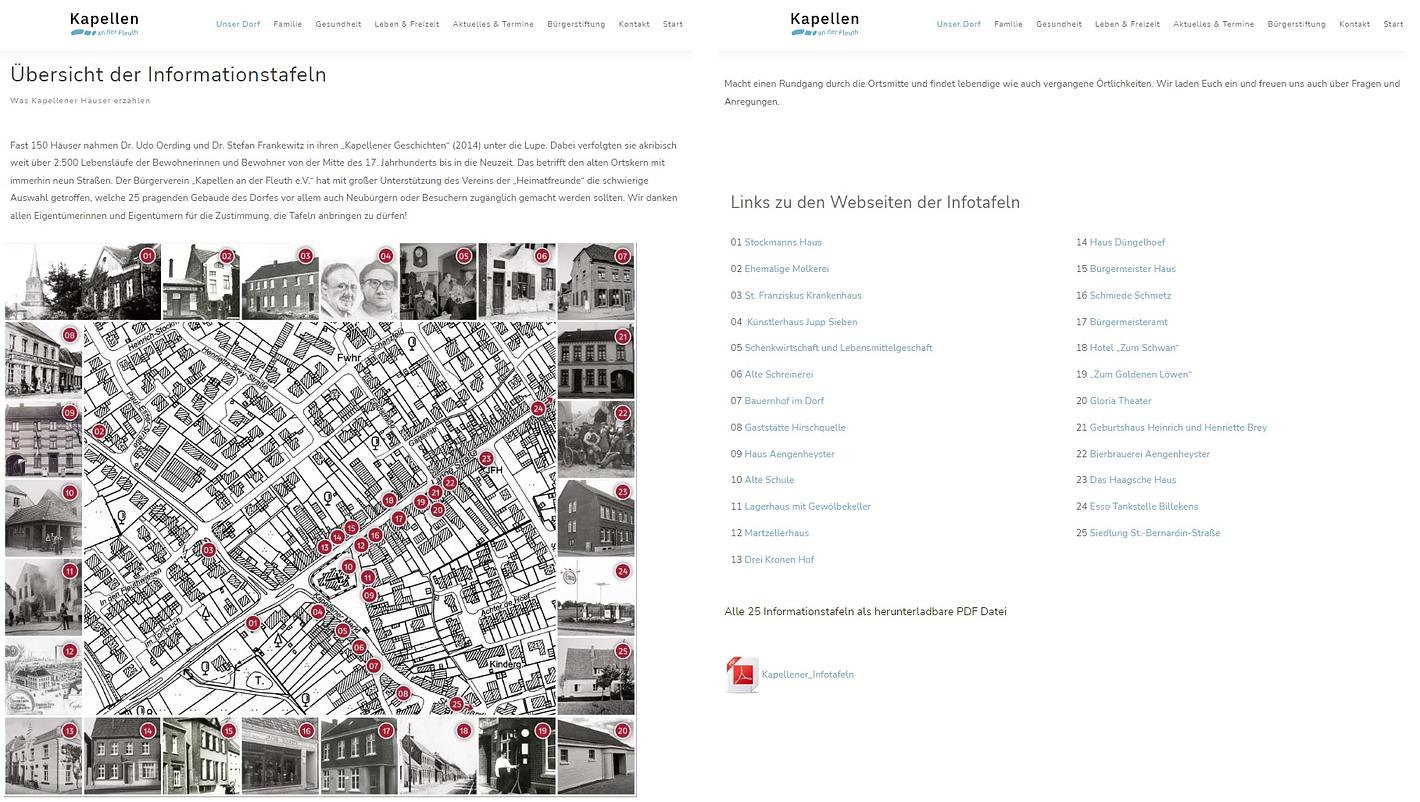Click marker 03 on the street map

(x=208, y=549)
